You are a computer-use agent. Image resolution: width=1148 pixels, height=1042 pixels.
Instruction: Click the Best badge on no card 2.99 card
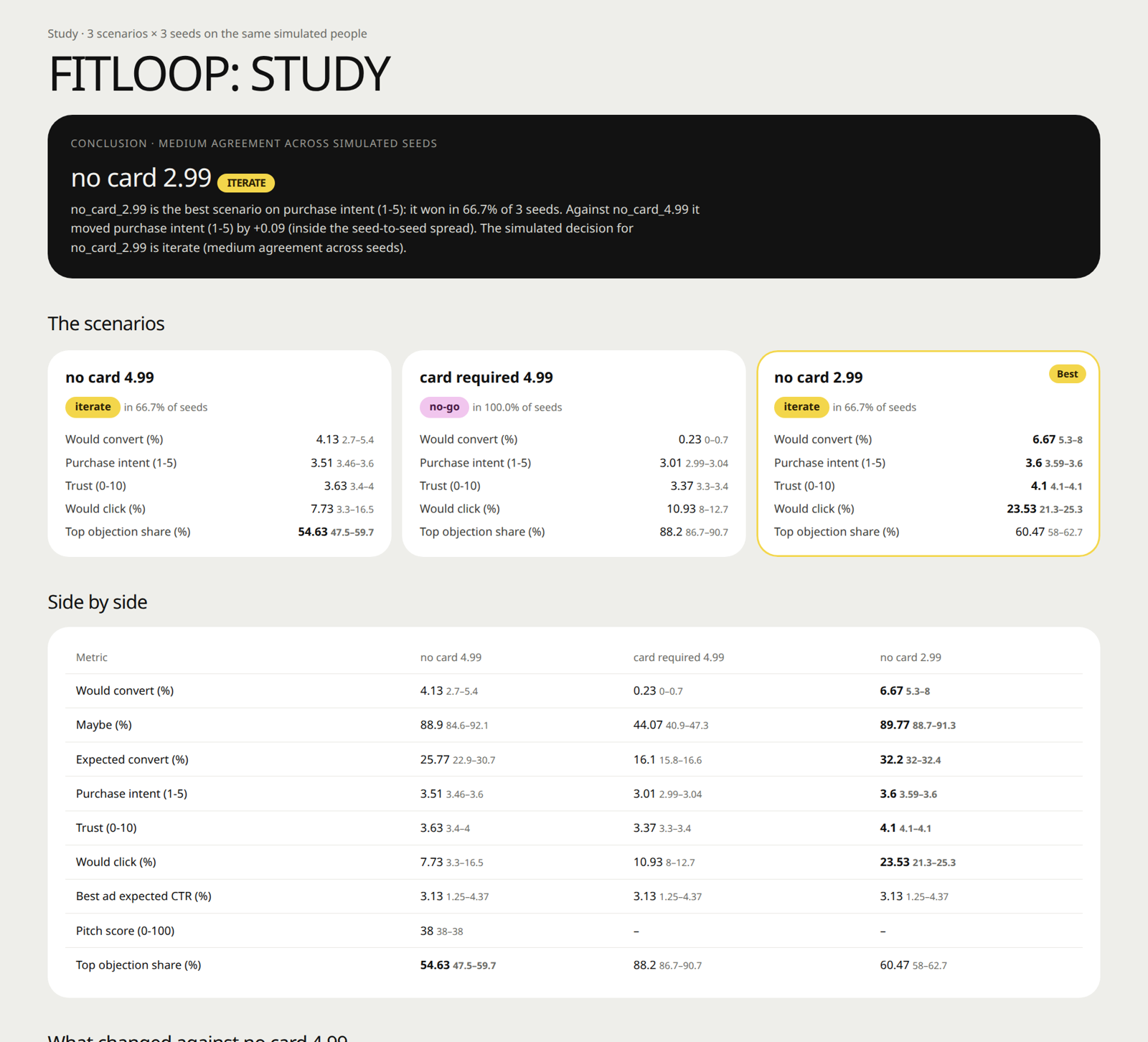pyautogui.click(x=1067, y=374)
